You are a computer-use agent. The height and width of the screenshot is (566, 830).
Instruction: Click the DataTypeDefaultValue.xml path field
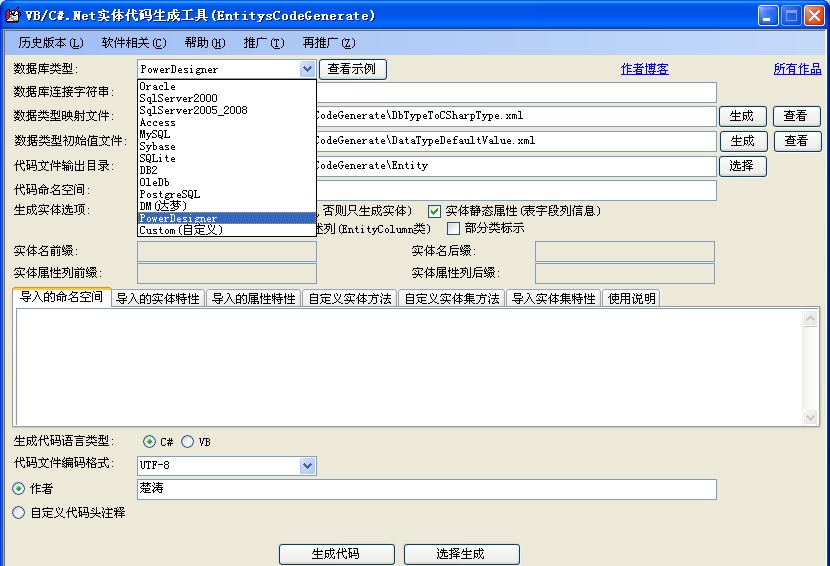(517, 141)
